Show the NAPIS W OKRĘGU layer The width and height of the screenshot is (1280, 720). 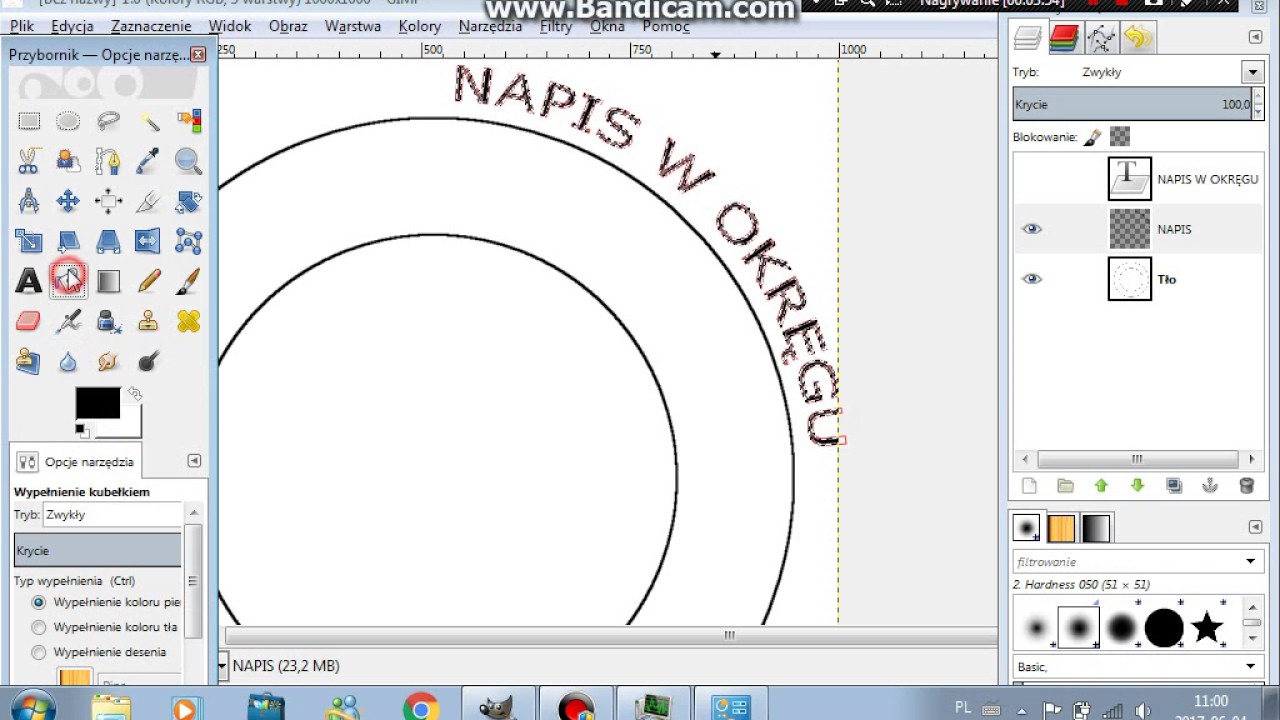(1032, 179)
